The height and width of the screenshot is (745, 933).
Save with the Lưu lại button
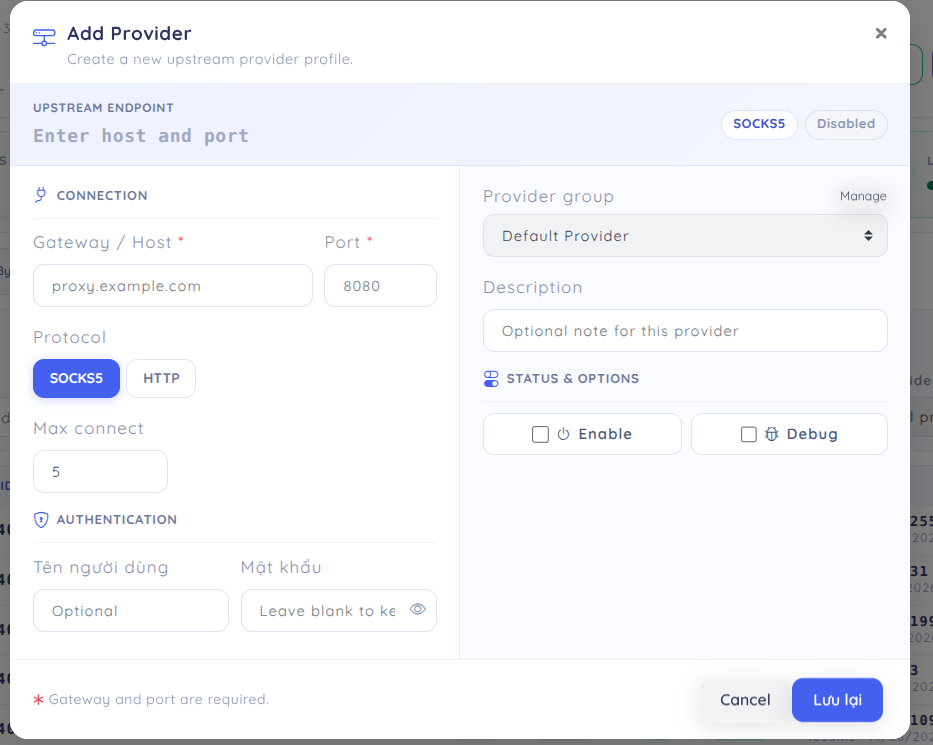(x=837, y=700)
